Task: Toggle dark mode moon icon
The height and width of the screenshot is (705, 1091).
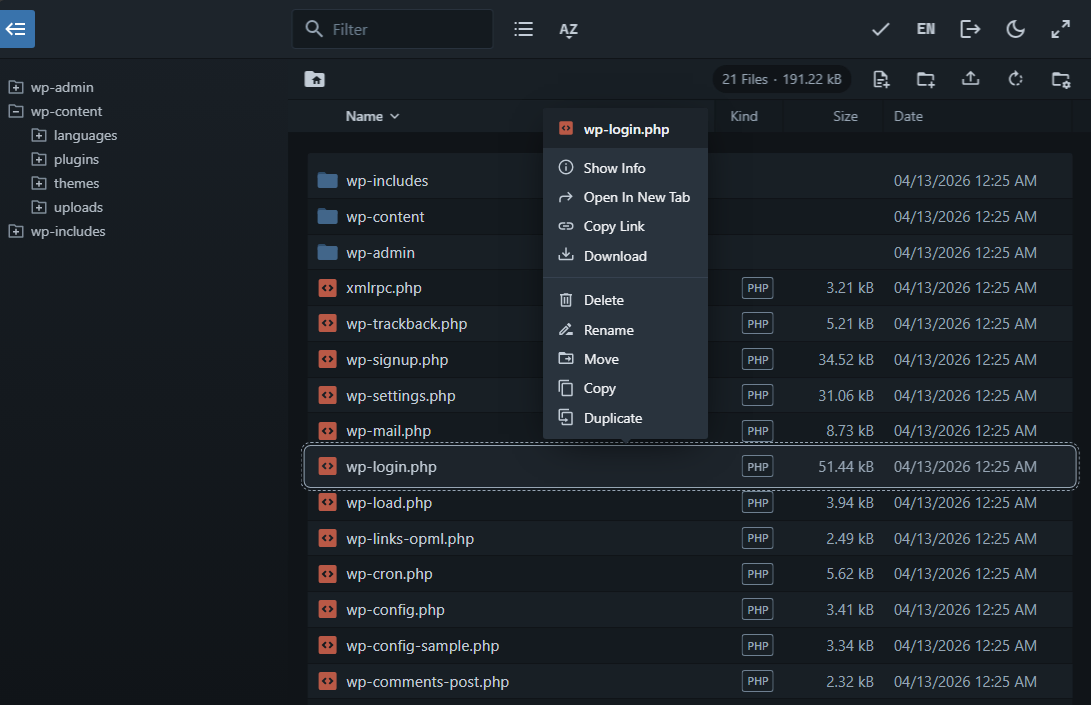Action: (x=1015, y=29)
